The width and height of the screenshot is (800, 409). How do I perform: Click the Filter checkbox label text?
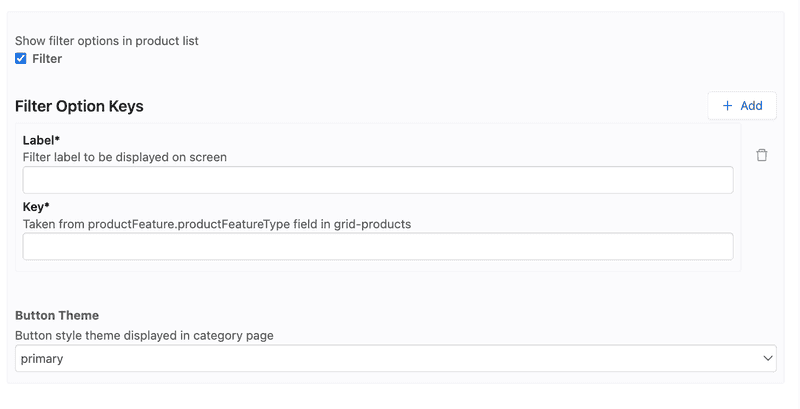coord(47,59)
